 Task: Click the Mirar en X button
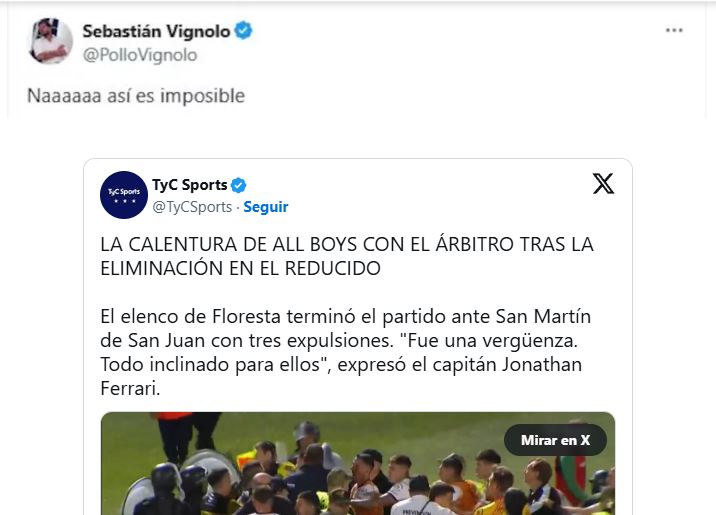[555, 440]
